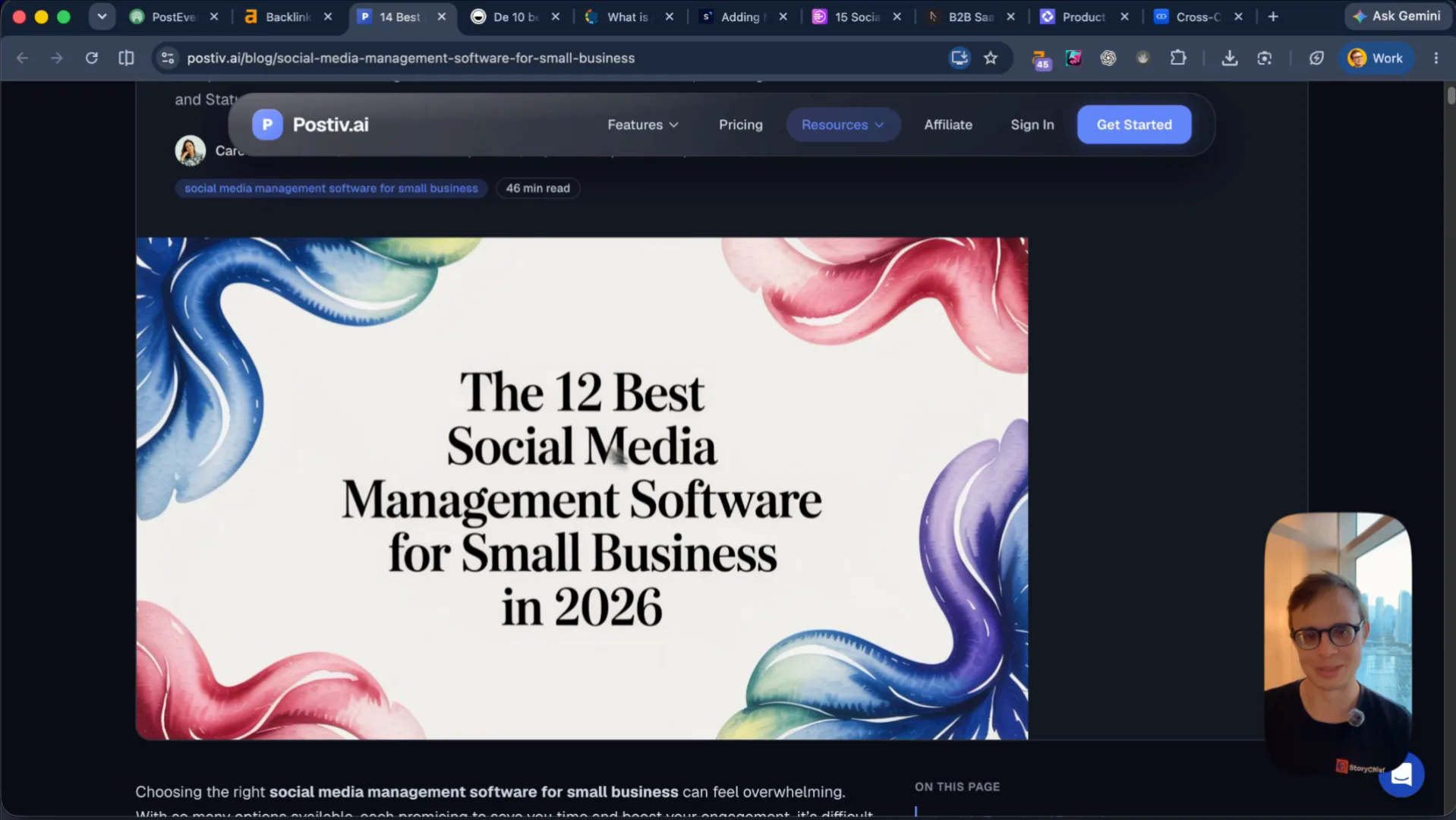Click the Pricing link
The height and width of the screenshot is (820, 1456).
(740, 125)
